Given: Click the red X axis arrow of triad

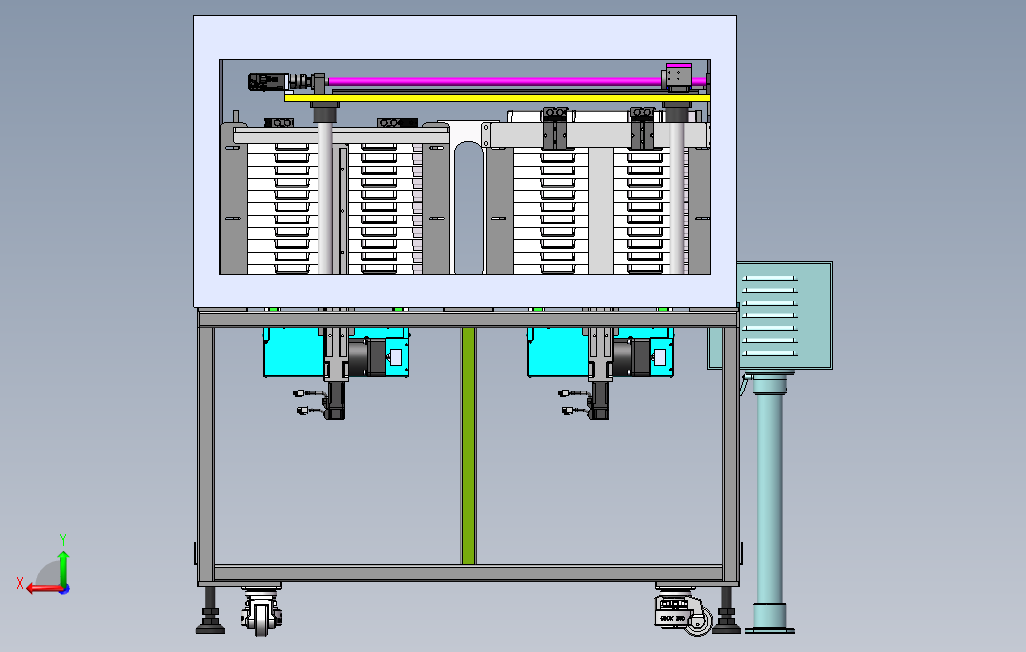Looking at the screenshot, I should [44, 589].
